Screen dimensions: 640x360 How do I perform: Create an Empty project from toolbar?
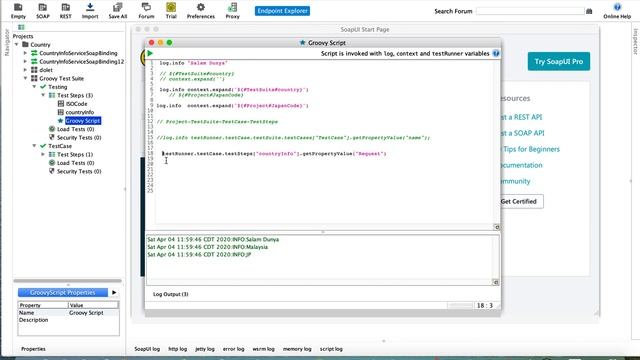coord(18,11)
